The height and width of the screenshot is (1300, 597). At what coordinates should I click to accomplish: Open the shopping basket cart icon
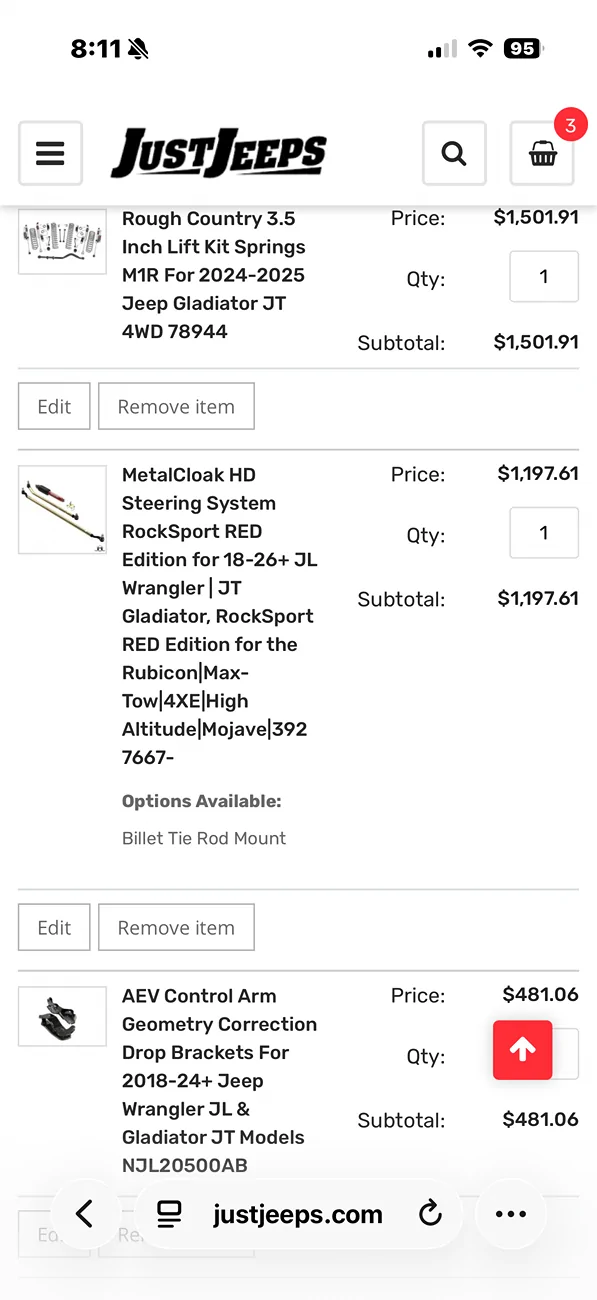[x=542, y=153]
